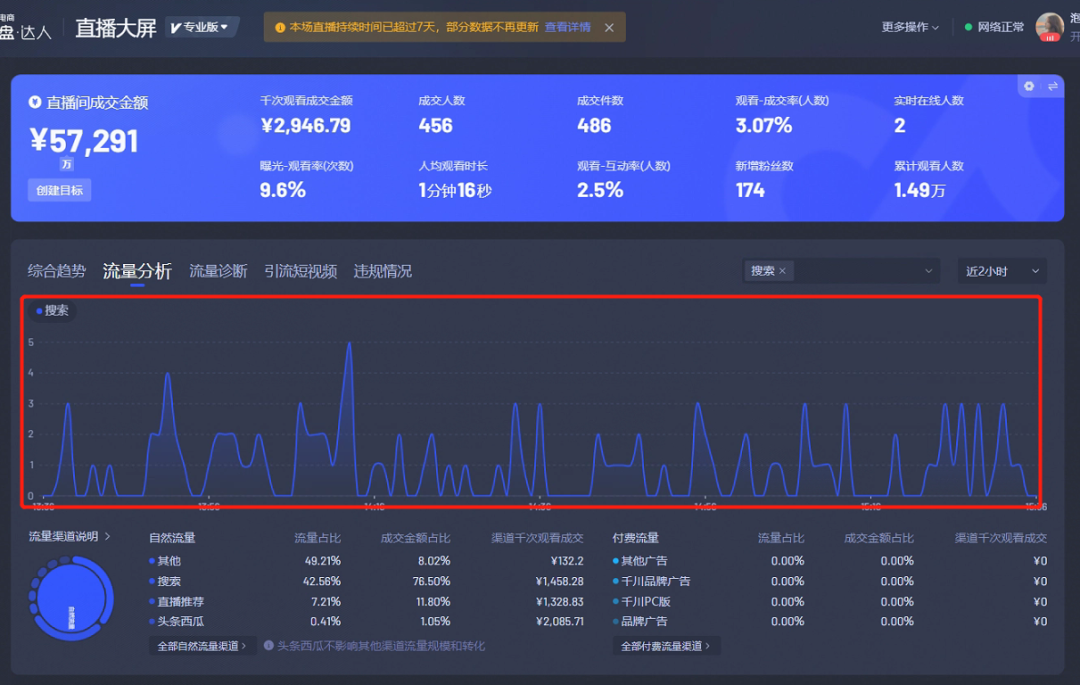
Task: Click the 创建目标 button
Action: (59, 190)
